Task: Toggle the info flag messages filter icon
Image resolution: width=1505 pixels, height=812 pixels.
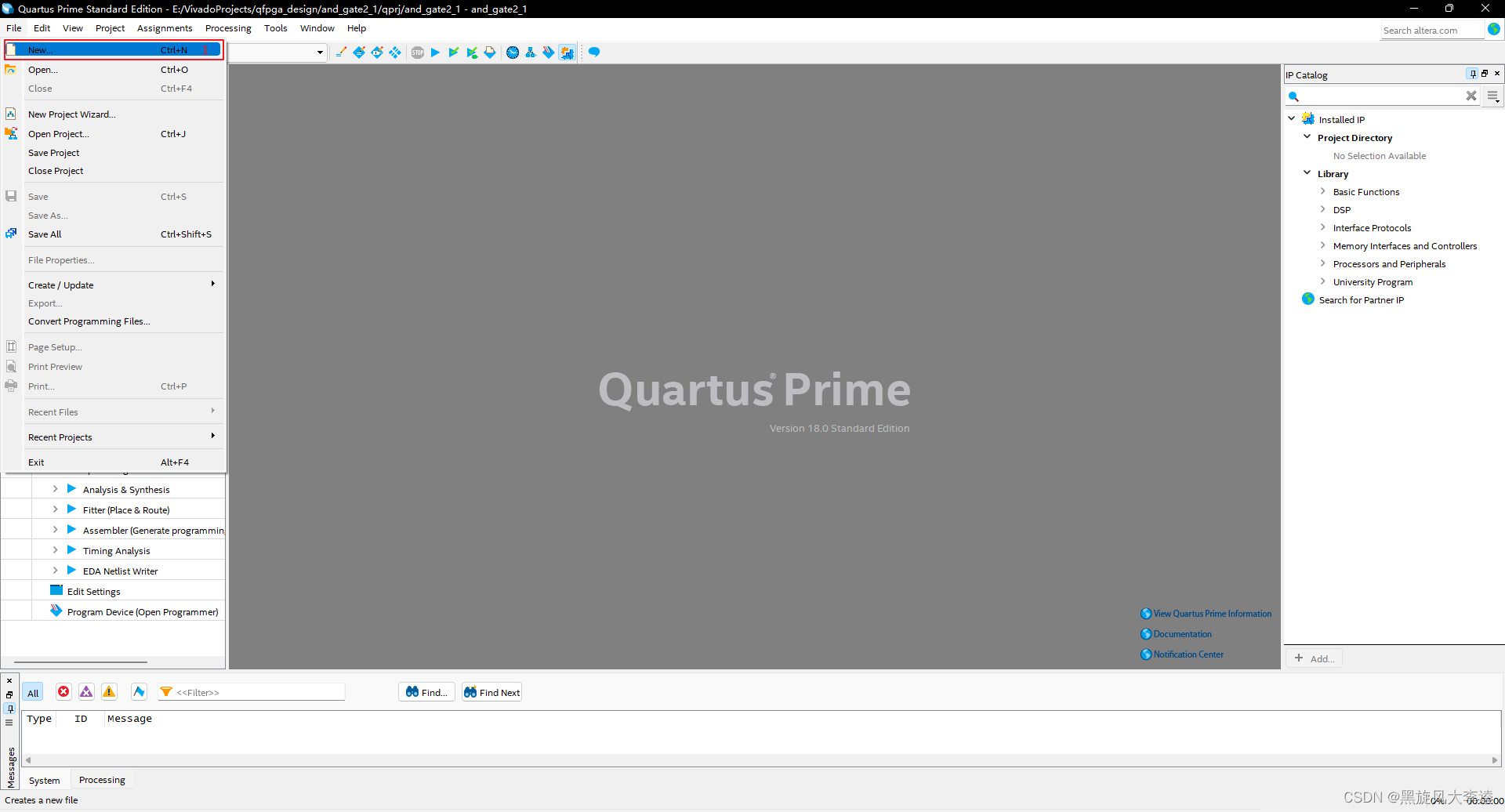Action: coord(139,691)
